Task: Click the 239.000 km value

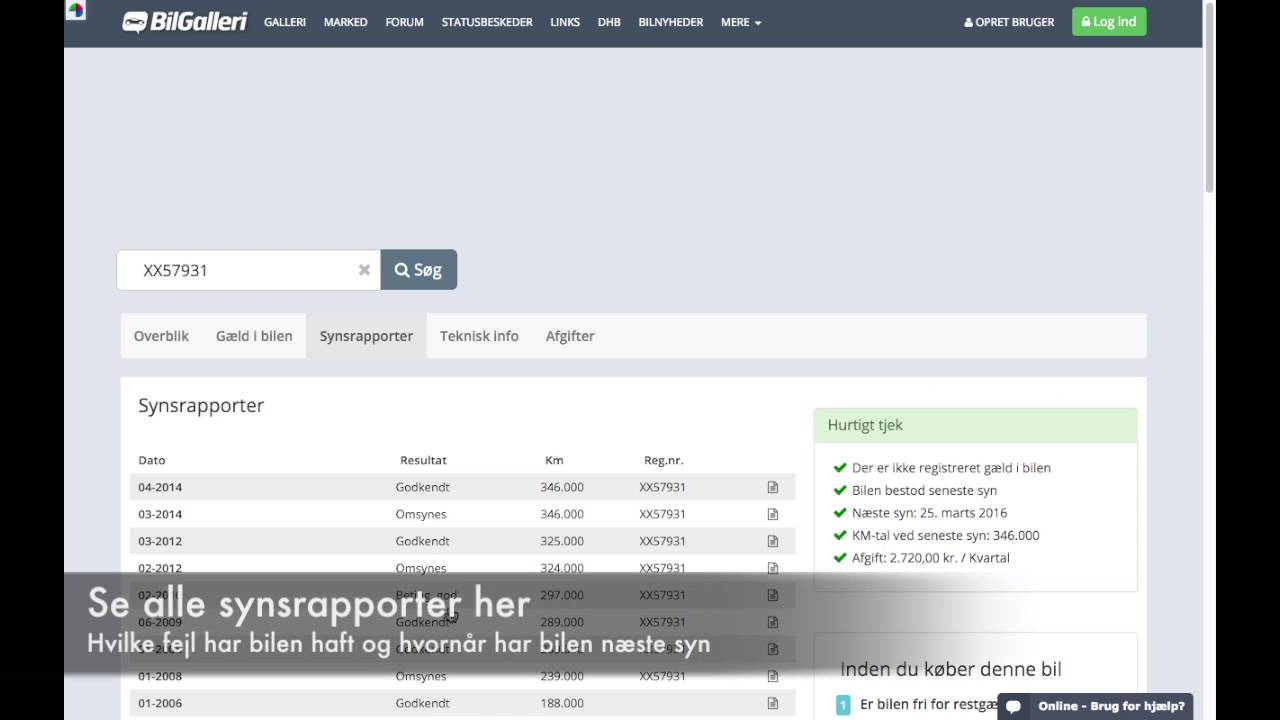Action: click(562, 676)
